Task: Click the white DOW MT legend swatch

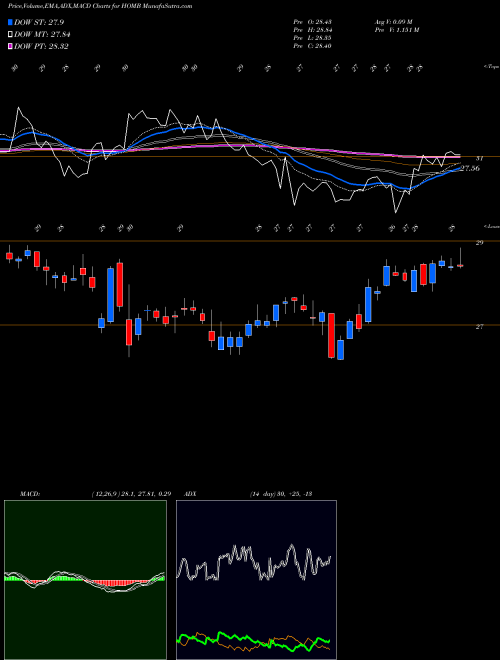Action: (x=10, y=35)
